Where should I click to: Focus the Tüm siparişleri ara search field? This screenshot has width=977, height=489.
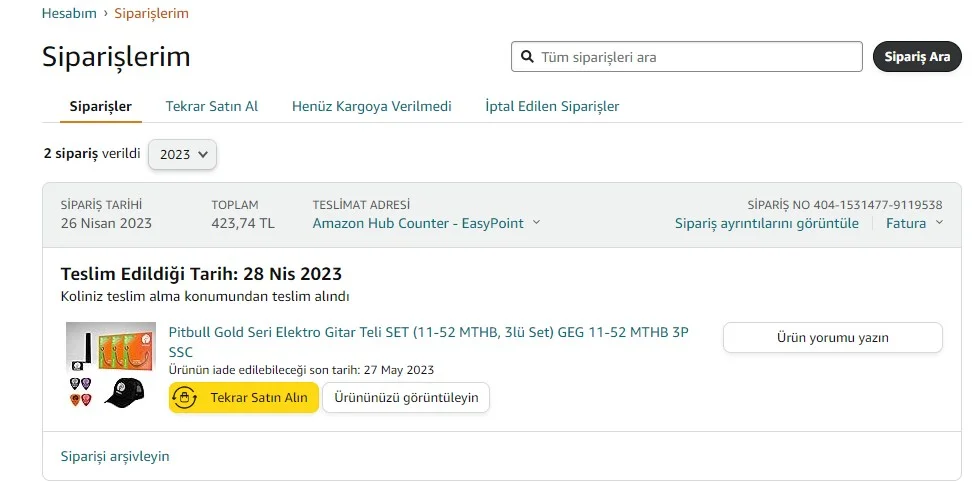[x=695, y=57]
